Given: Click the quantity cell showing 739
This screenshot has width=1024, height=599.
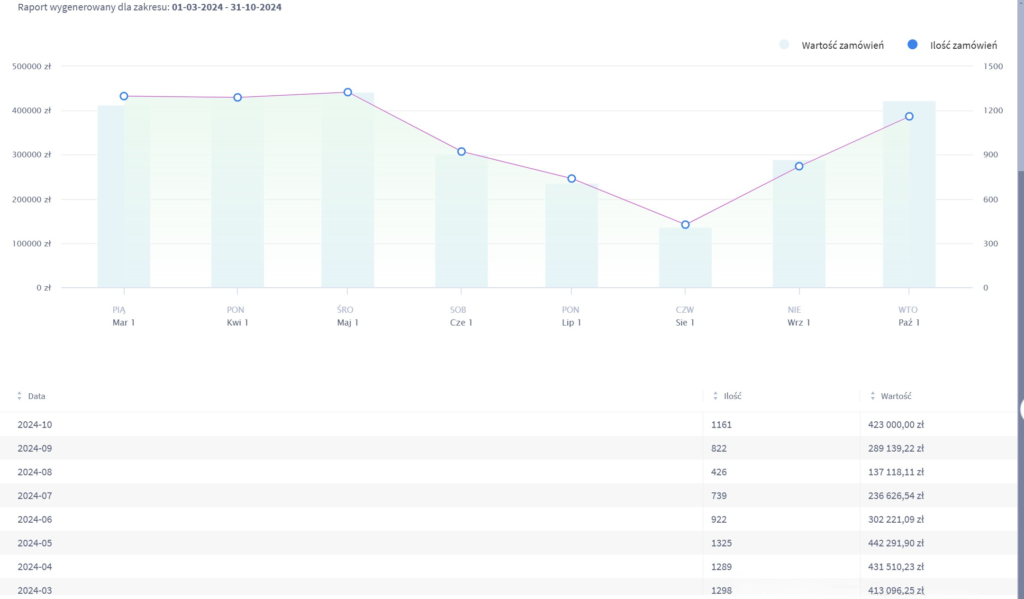Looking at the screenshot, I should (x=718, y=495).
